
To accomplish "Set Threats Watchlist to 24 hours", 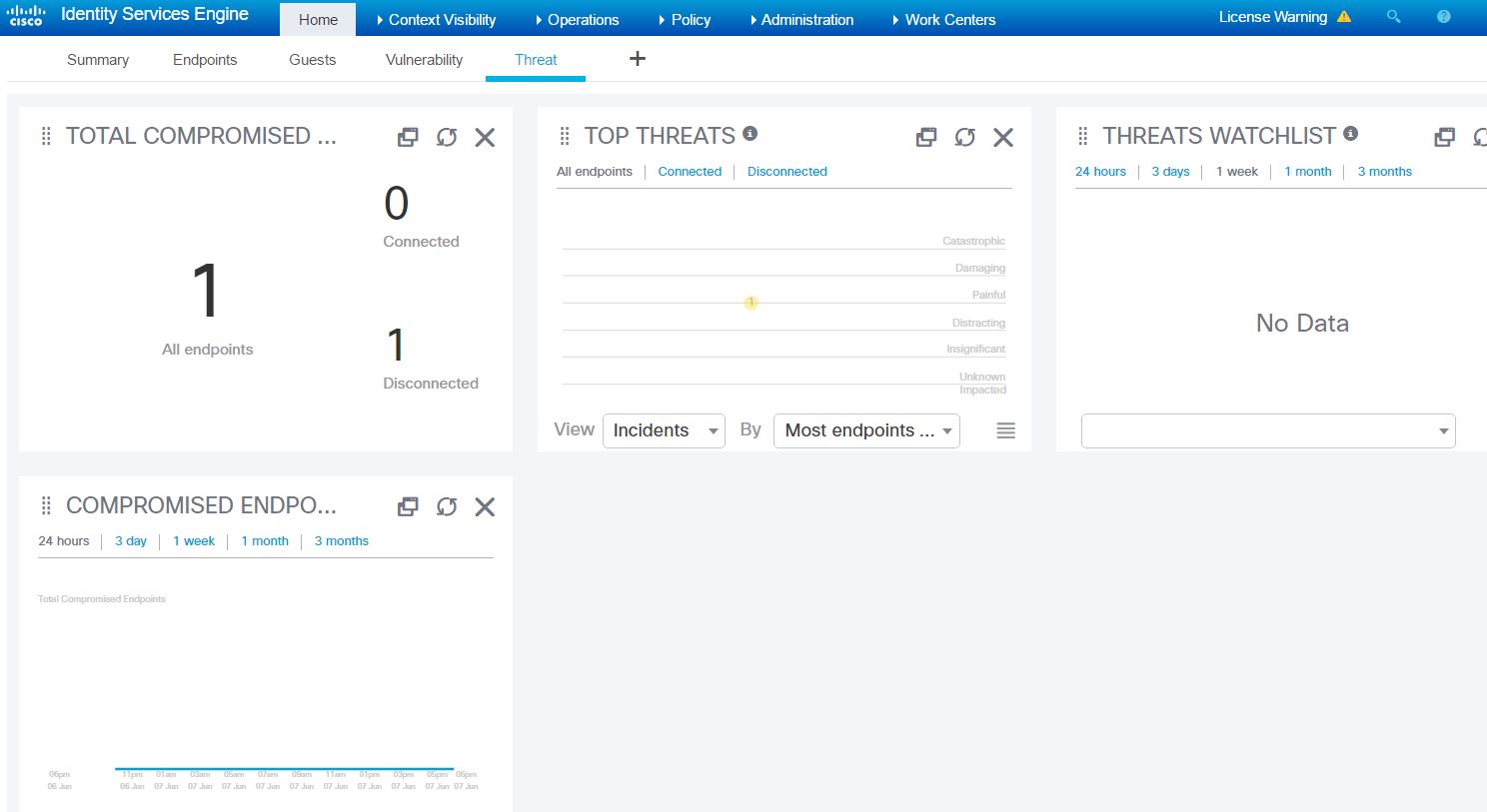I will (1100, 172).
